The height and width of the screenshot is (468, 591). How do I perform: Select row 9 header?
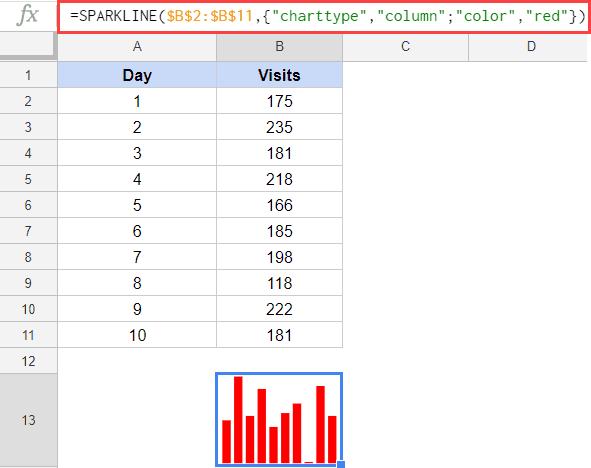tap(28, 283)
